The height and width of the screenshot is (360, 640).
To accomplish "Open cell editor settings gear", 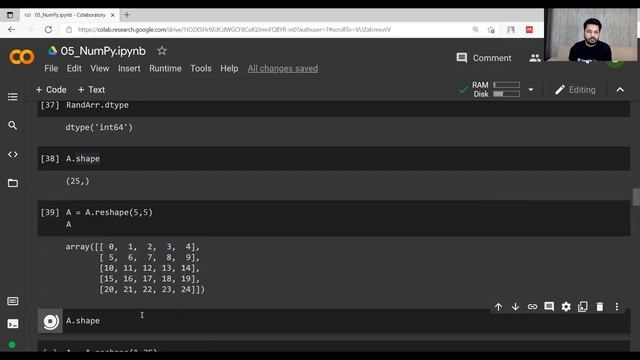I will click(566, 307).
